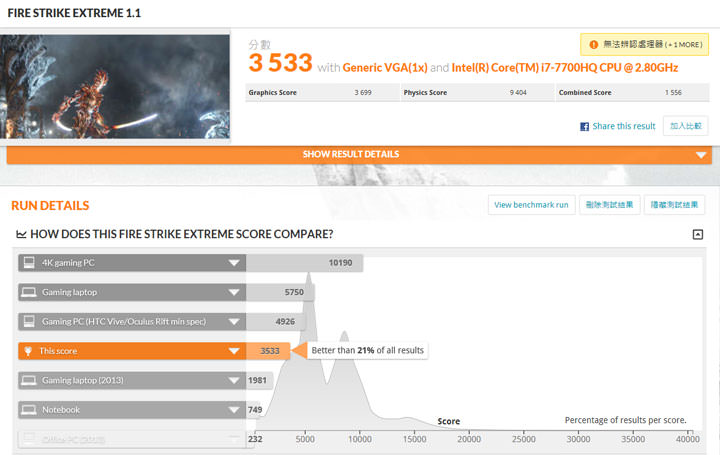The height and width of the screenshot is (455, 720).
Task: Open the Share this result link
Action: click(x=624, y=127)
